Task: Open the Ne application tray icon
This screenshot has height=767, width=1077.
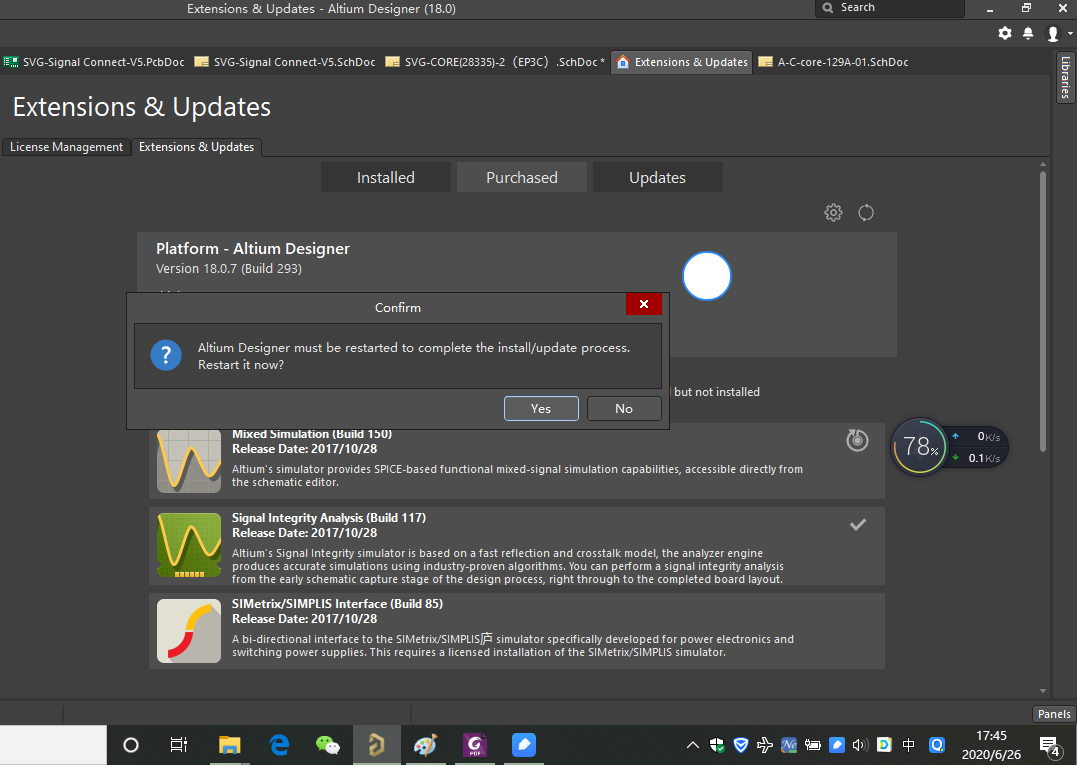Action: coord(789,745)
